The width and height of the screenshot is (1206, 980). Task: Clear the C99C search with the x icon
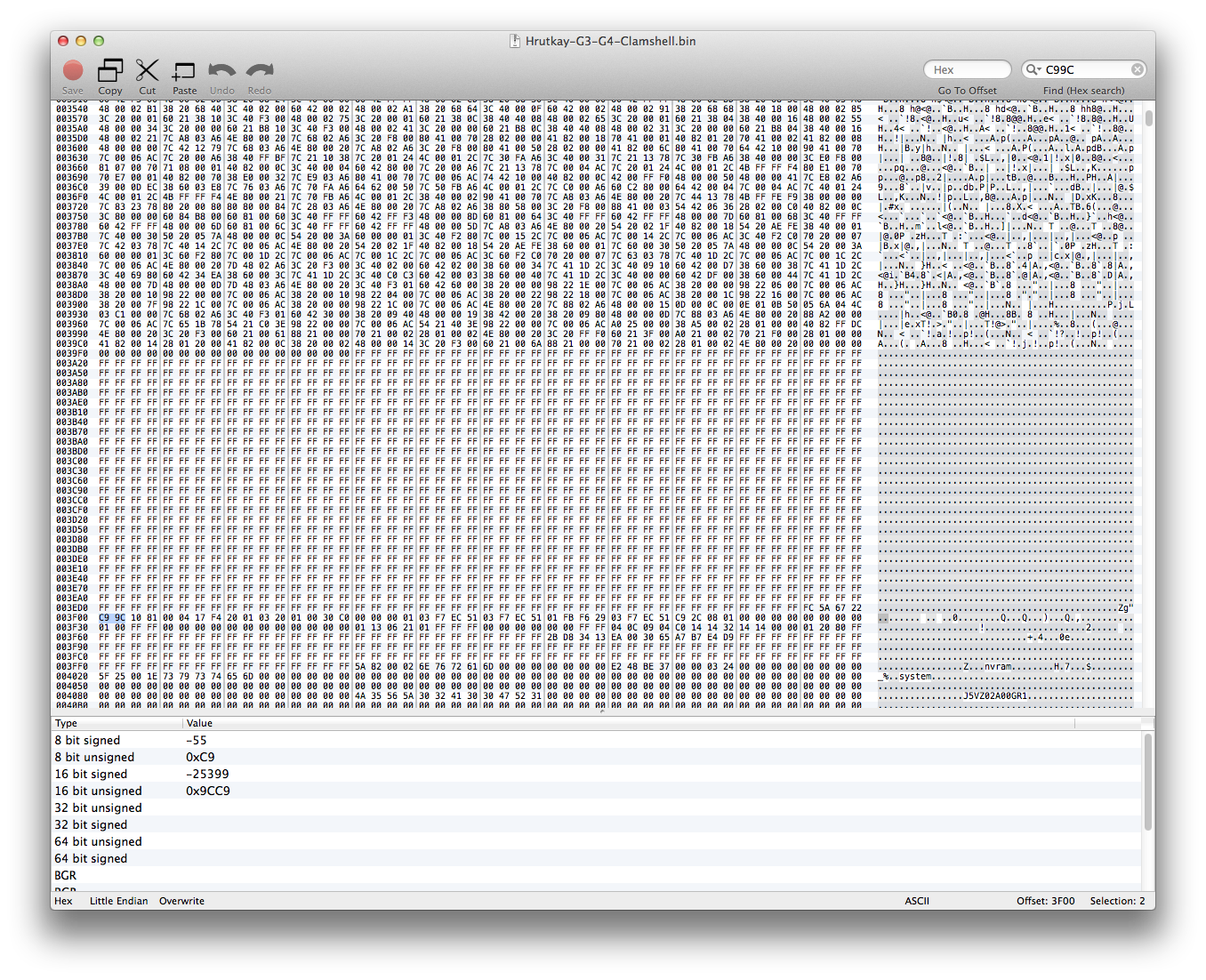[1138, 69]
